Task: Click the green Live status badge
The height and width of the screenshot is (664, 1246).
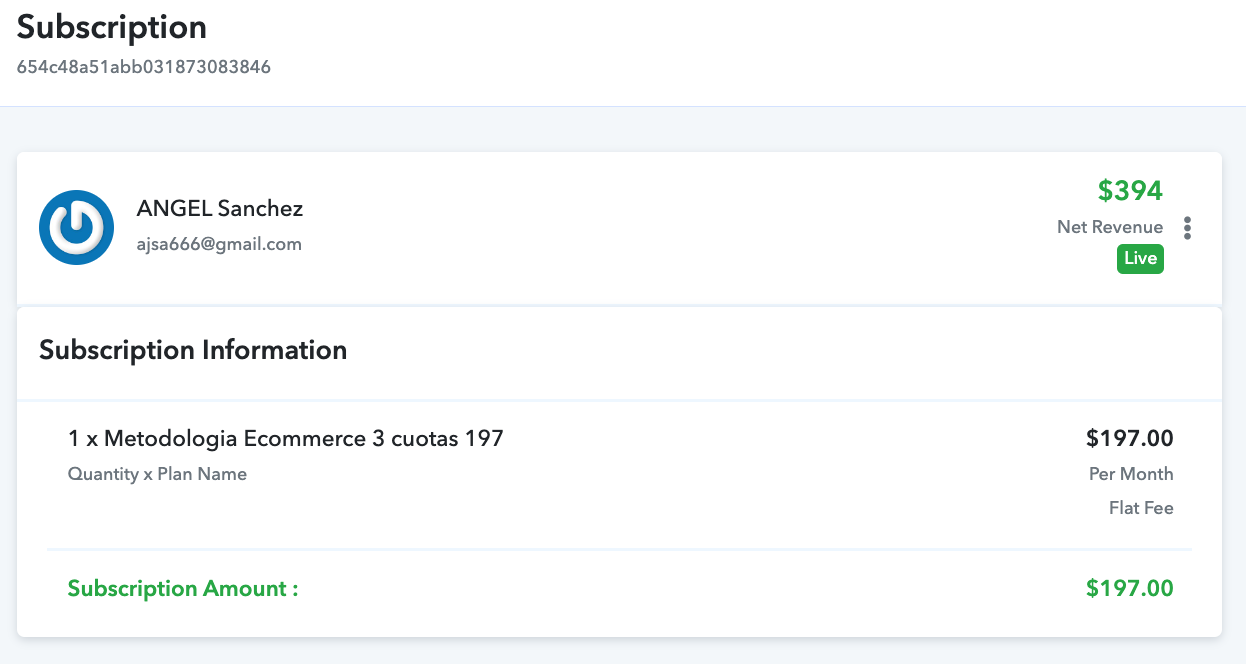Action: (1140, 259)
